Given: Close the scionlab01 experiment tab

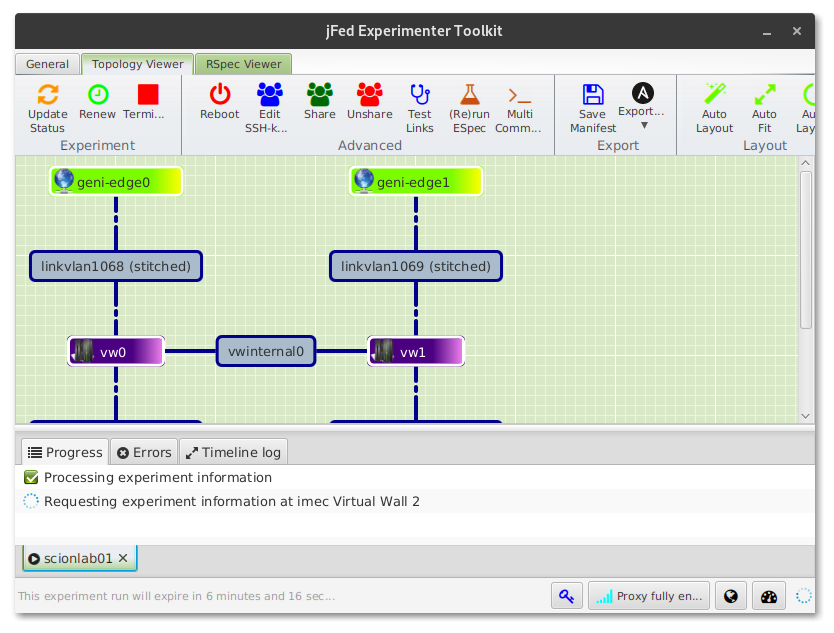Looking at the screenshot, I should (123, 558).
